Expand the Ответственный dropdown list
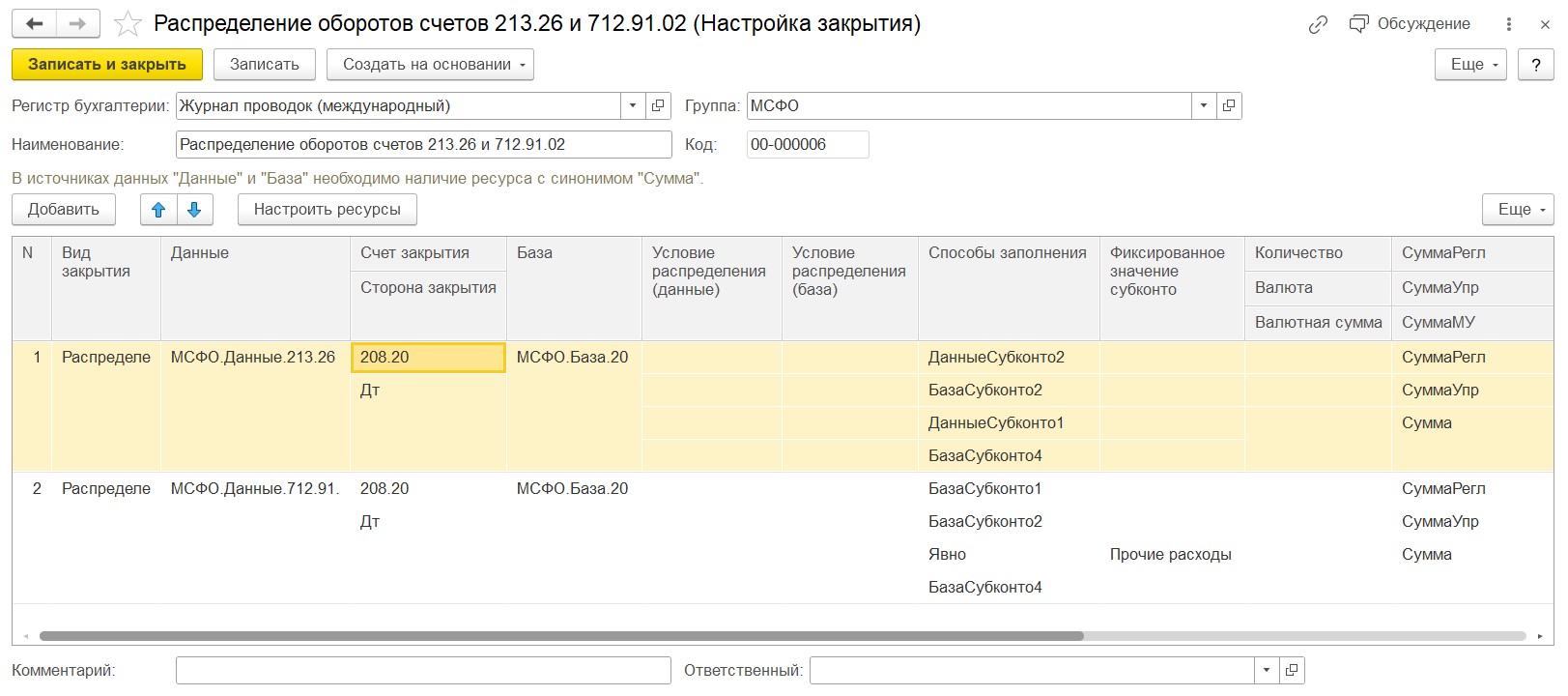The height and width of the screenshot is (696, 1568). (x=1266, y=670)
